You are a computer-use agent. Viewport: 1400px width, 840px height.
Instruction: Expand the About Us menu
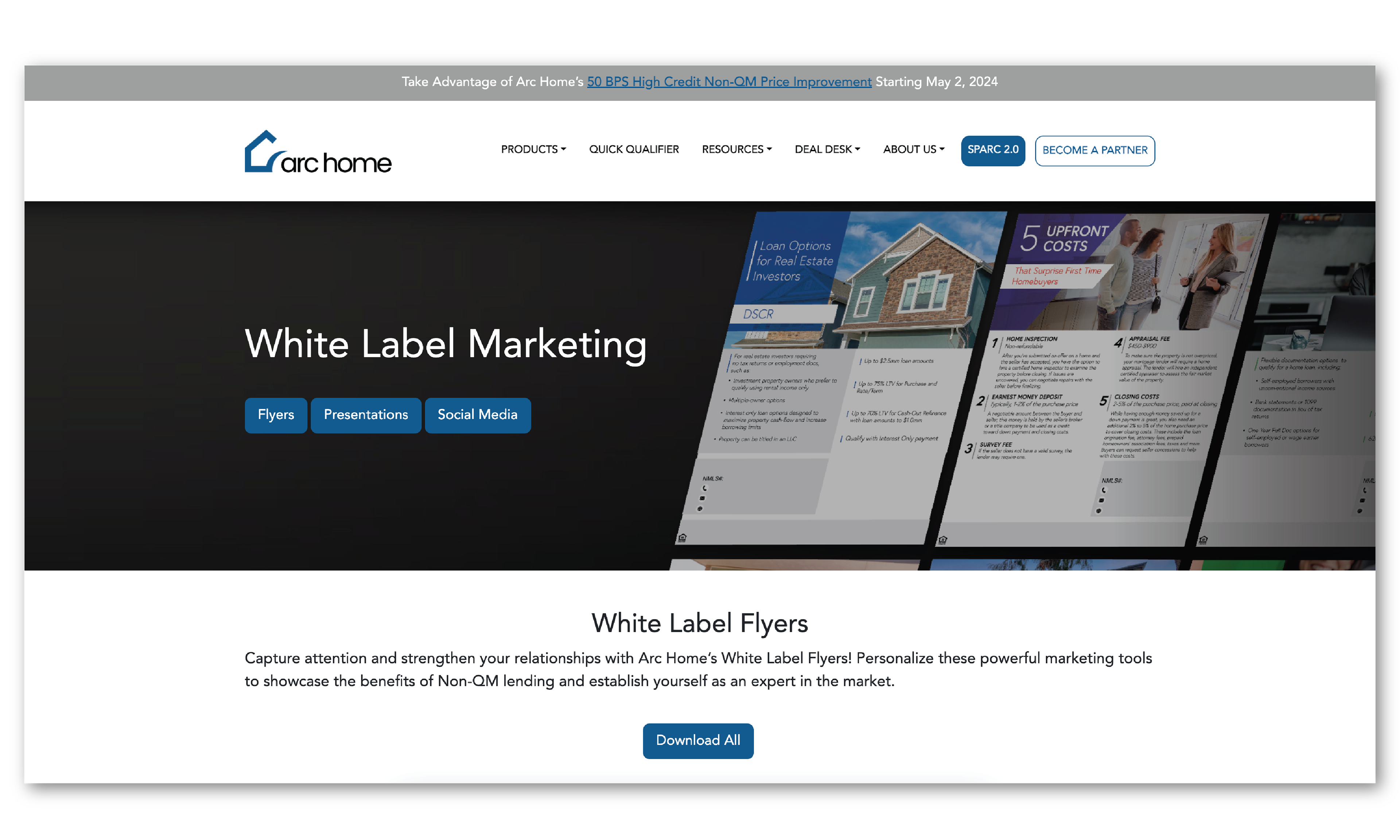[x=913, y=149]
